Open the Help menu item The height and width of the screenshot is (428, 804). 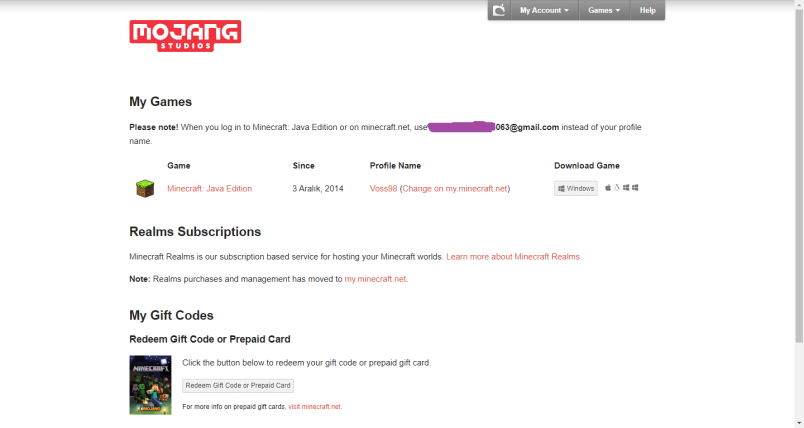[x=648, y=10]
